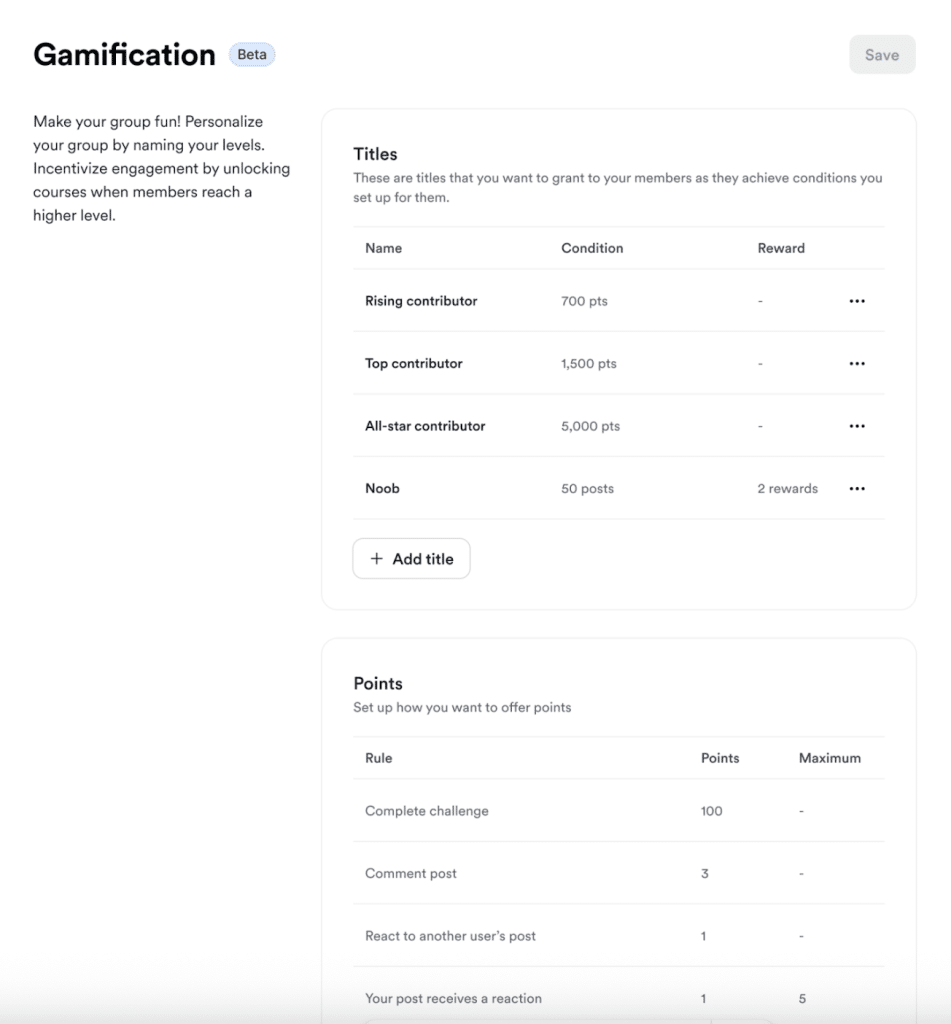Click the plus icon in Add title button
The width and height of the screenshot is (951, 1024).
(x=375, y=558)
